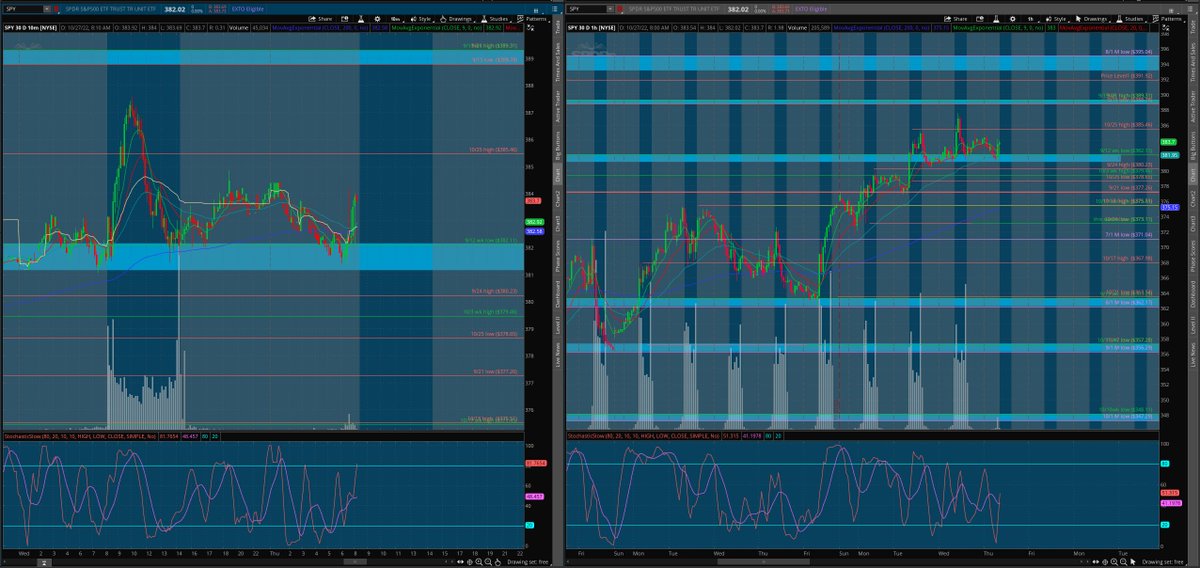Click red MovAvgExponential label in right chart
Image resolution: width=1200 pixels, height=568 pixels.
pos(1103,28)
